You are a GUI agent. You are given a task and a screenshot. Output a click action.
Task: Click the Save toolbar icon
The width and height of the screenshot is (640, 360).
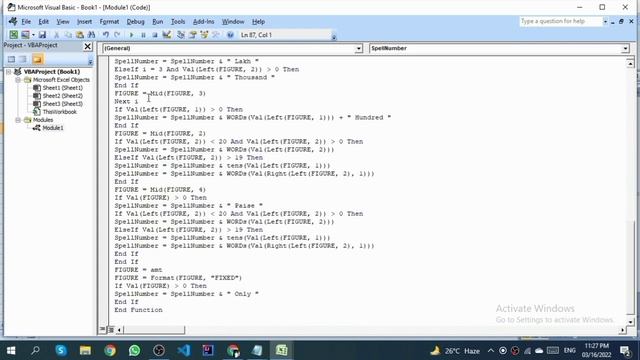[x=42, y=35]
